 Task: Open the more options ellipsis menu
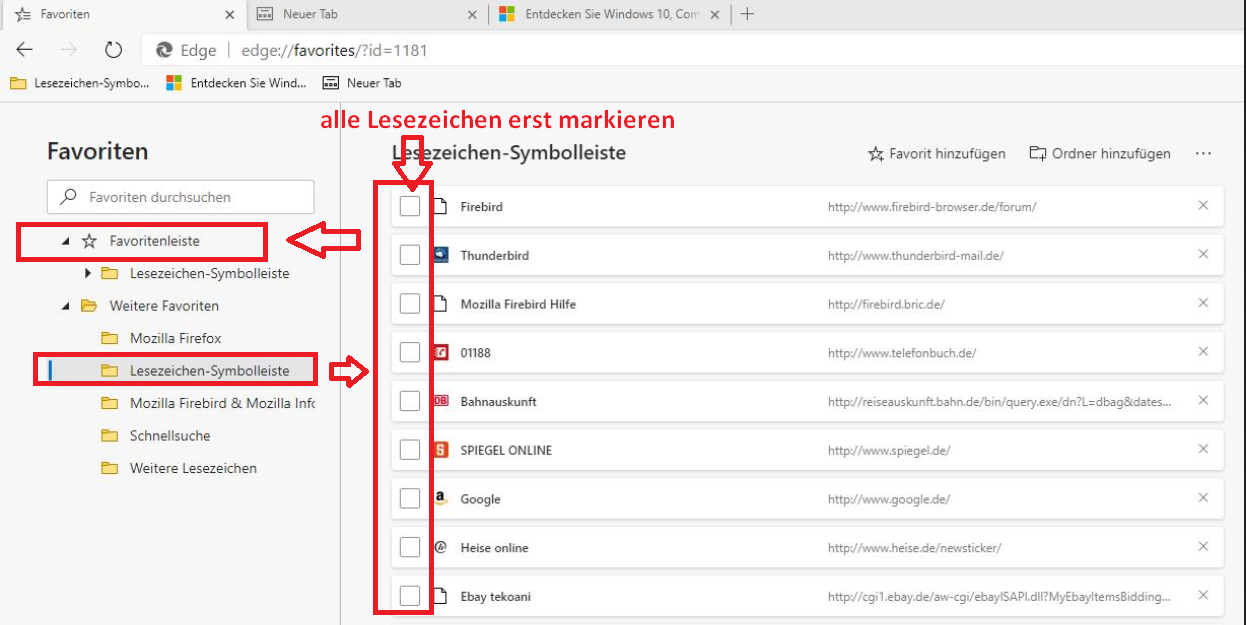tap(1203, 154)
